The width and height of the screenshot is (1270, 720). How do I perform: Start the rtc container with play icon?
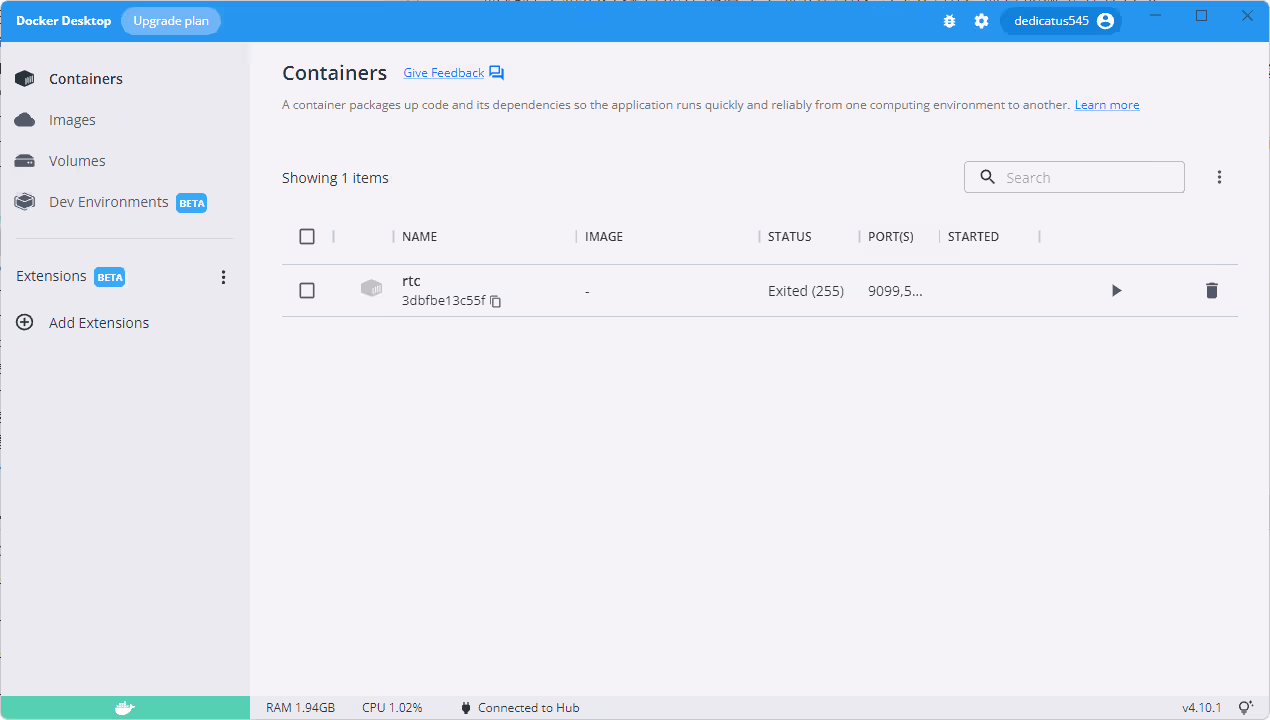(1117, 291)
